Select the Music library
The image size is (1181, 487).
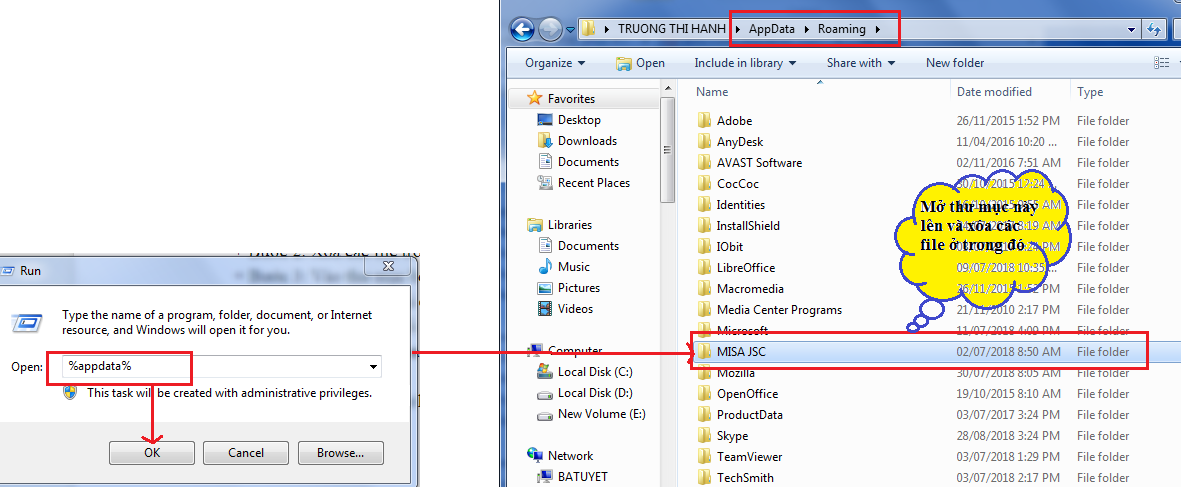pos(574,267)
